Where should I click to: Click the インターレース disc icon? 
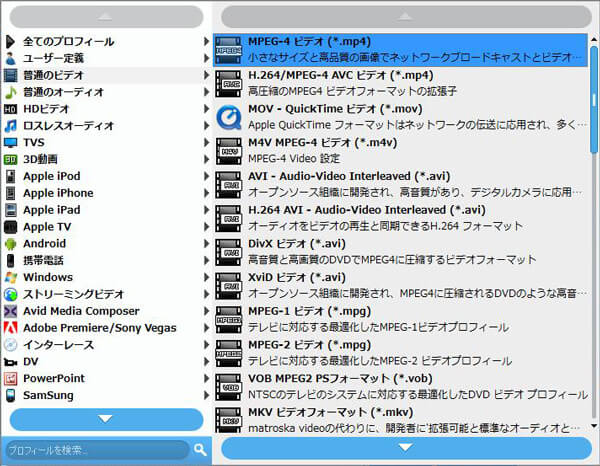click(x=10, y=345)
